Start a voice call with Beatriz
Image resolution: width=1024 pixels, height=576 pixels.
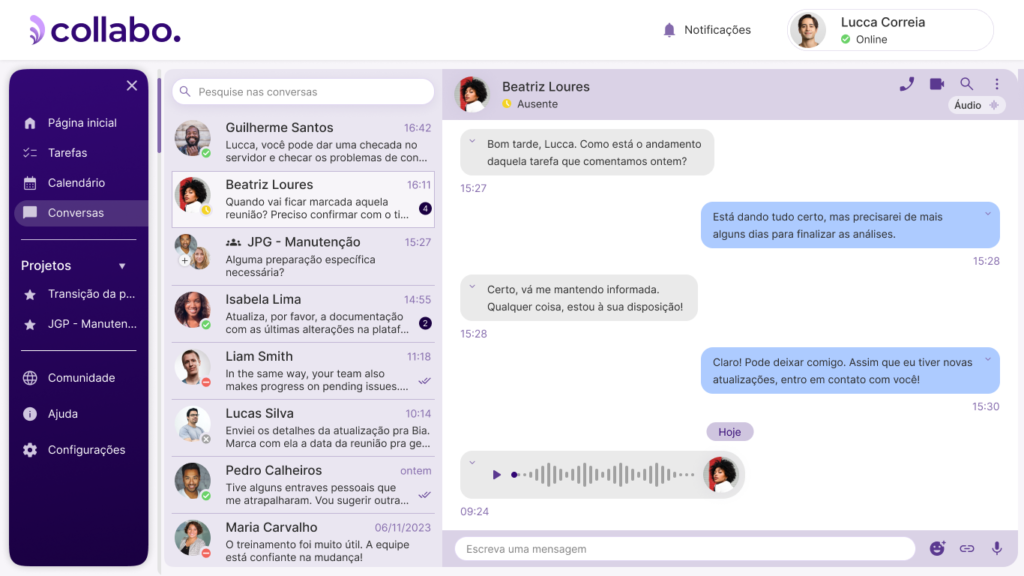coord(906,84)
